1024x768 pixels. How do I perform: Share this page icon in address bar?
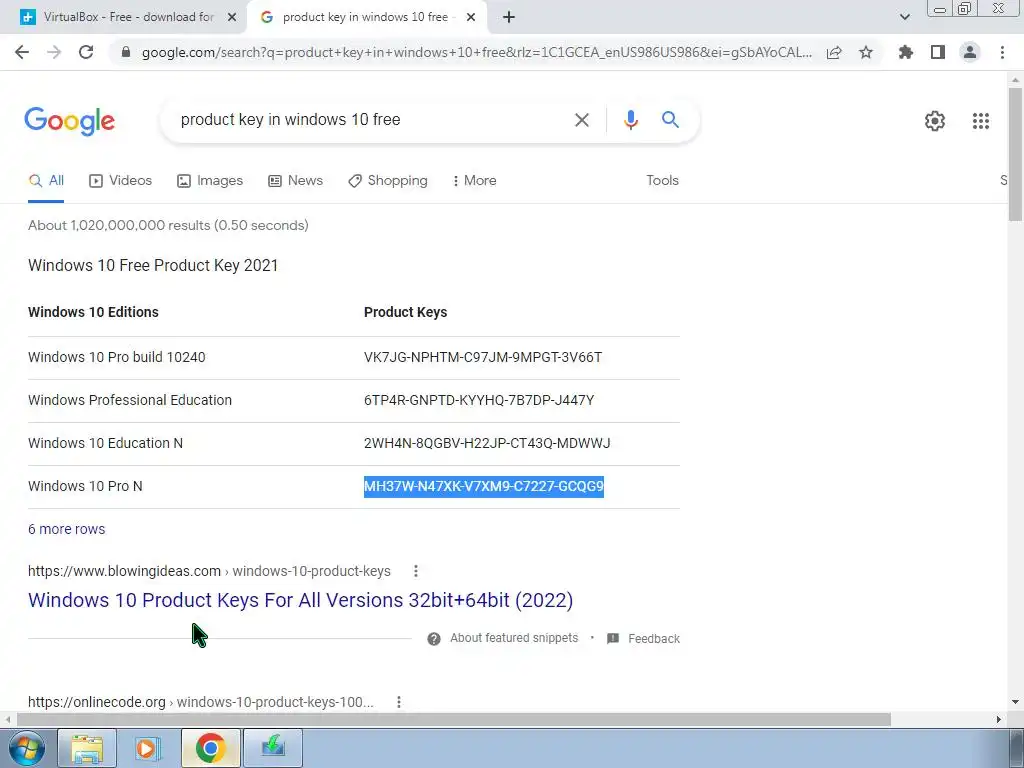[834, 52]
